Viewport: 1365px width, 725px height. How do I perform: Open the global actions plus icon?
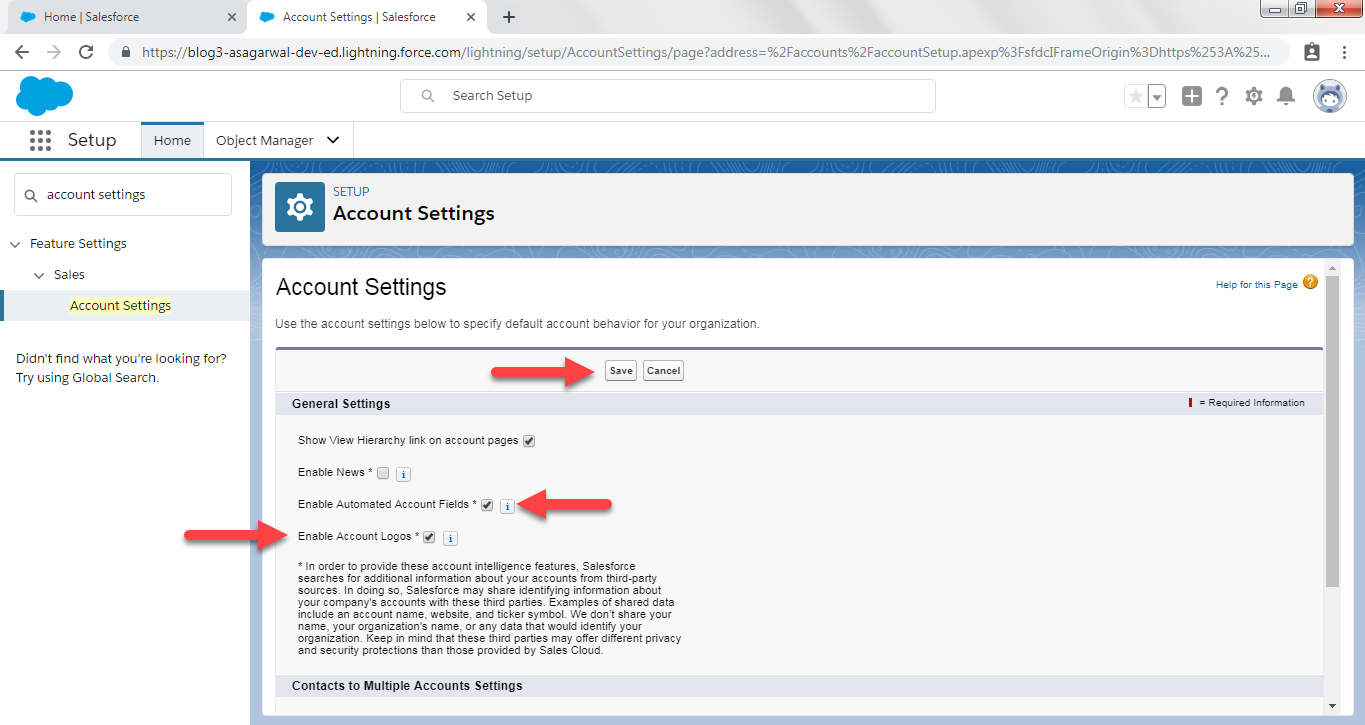[1192, 96]
